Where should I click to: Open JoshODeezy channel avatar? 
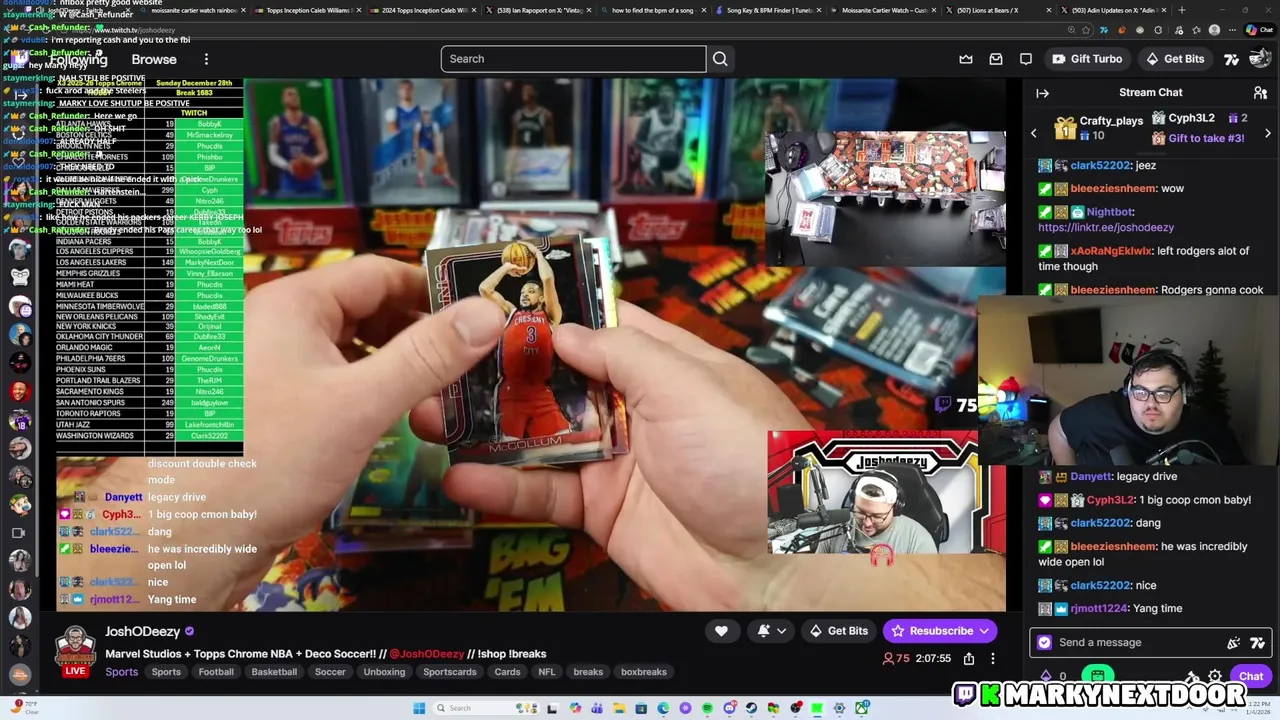75,647
